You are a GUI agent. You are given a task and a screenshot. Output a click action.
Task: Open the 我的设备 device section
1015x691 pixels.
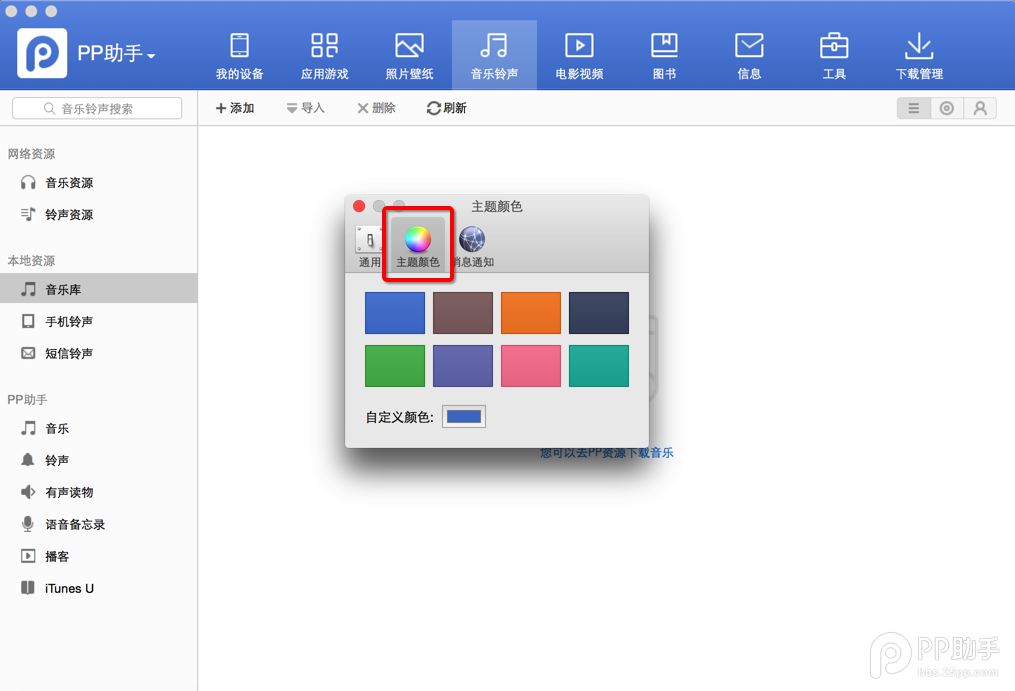(x=240, y=56)
